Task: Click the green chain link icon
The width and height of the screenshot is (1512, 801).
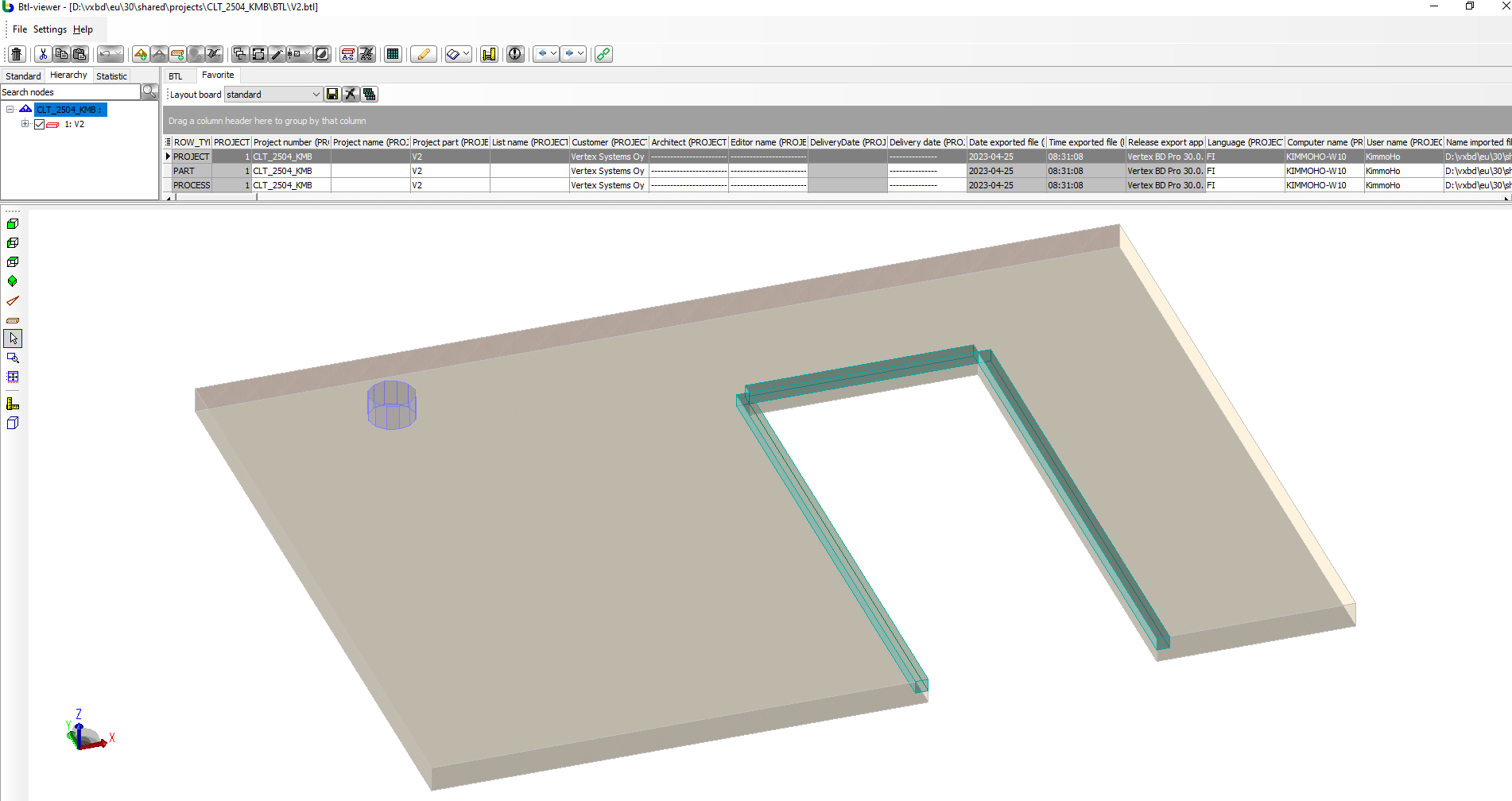Action: (603, 54)
